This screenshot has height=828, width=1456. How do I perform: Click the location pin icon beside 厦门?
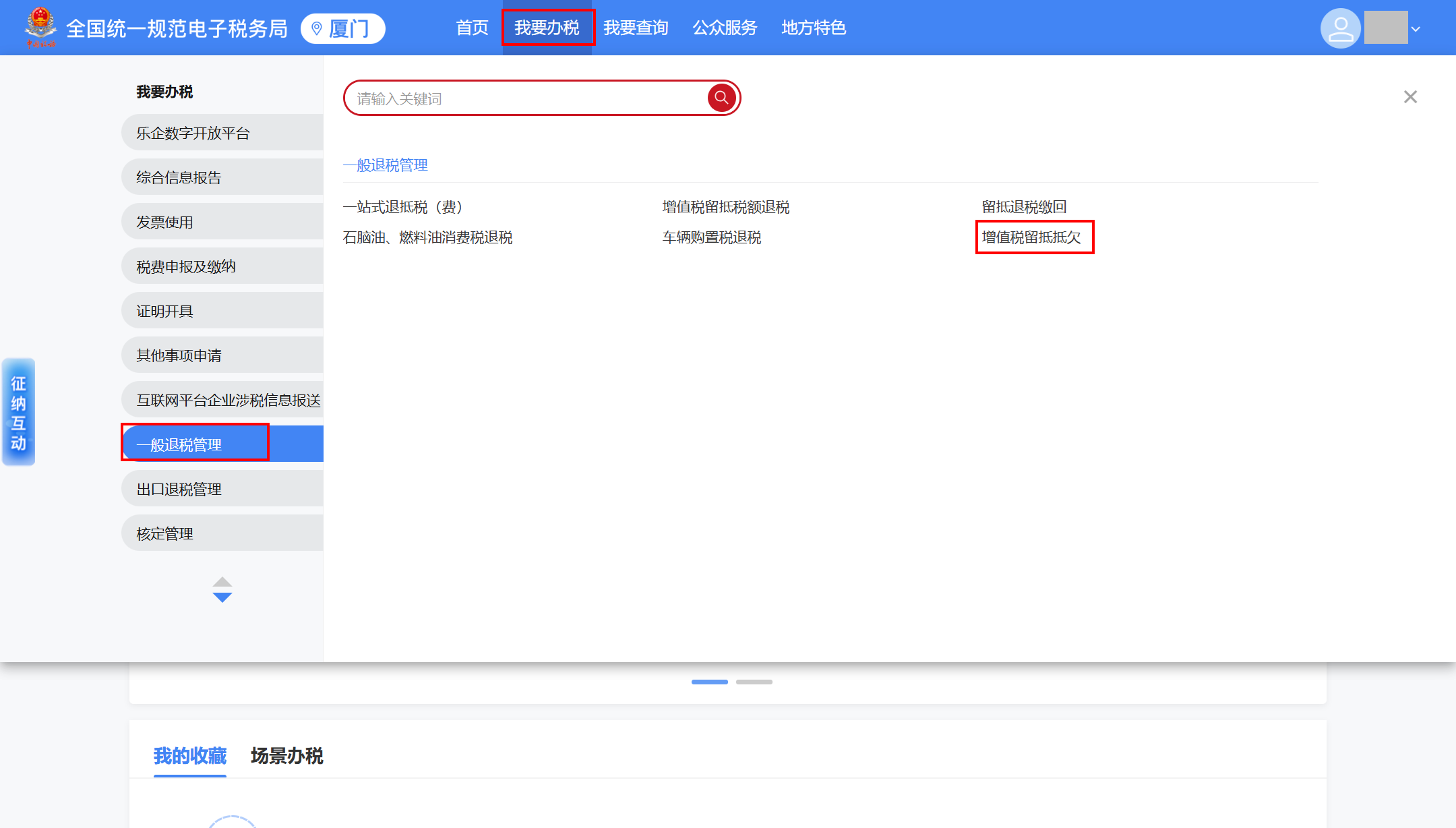pyautogui.click(x=315, y=28)
